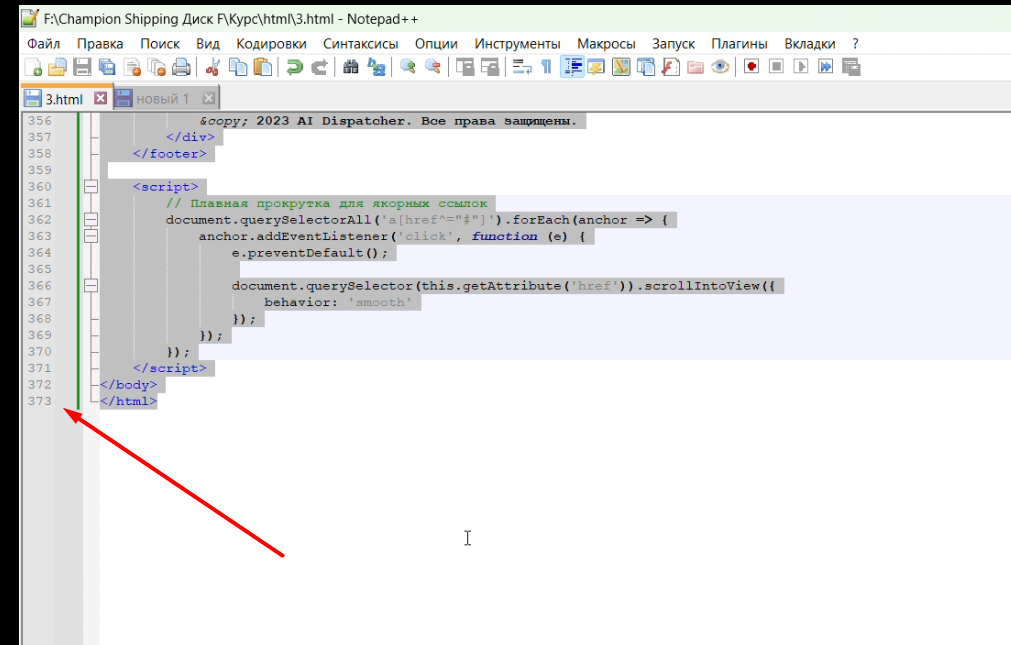Switch to the новый 1 tab
This screenshot has height=645, width=1011.
[162, 99]
